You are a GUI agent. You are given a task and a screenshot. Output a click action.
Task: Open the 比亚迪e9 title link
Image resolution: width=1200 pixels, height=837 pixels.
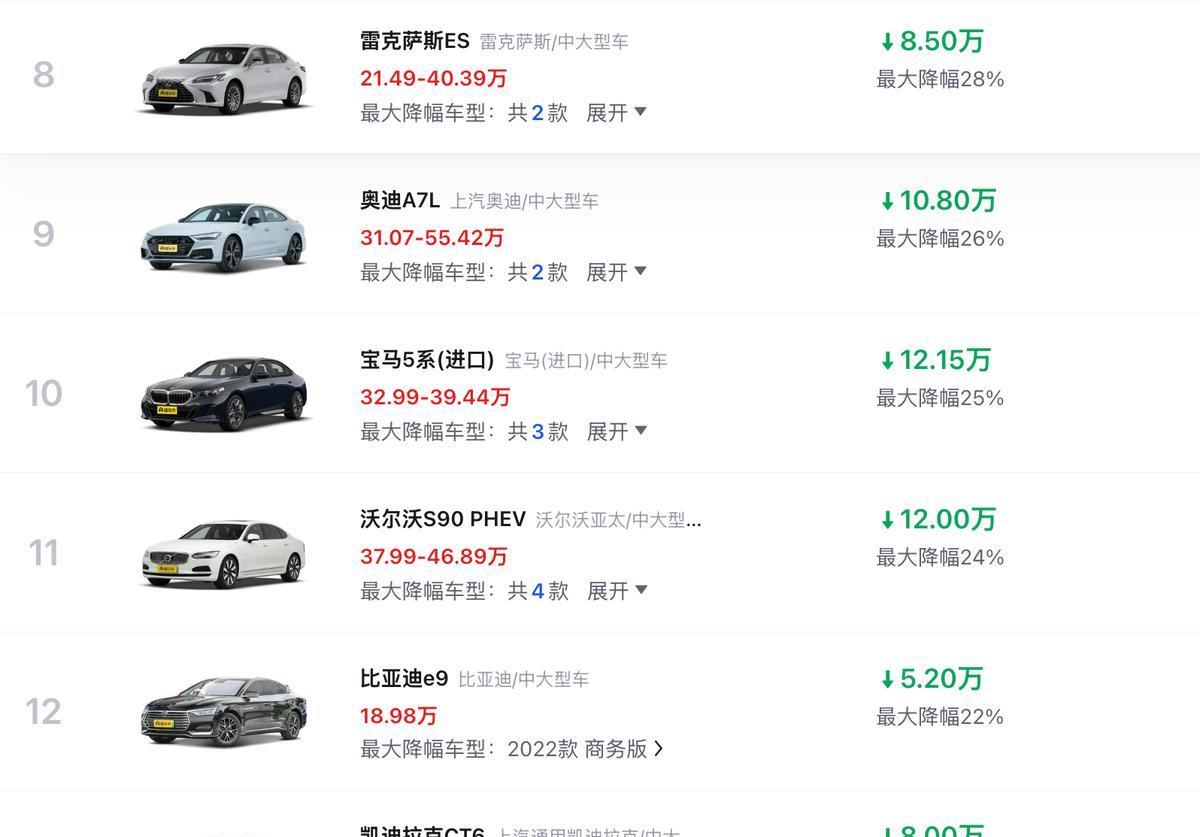pyautogui.click(x=404, y=679)
